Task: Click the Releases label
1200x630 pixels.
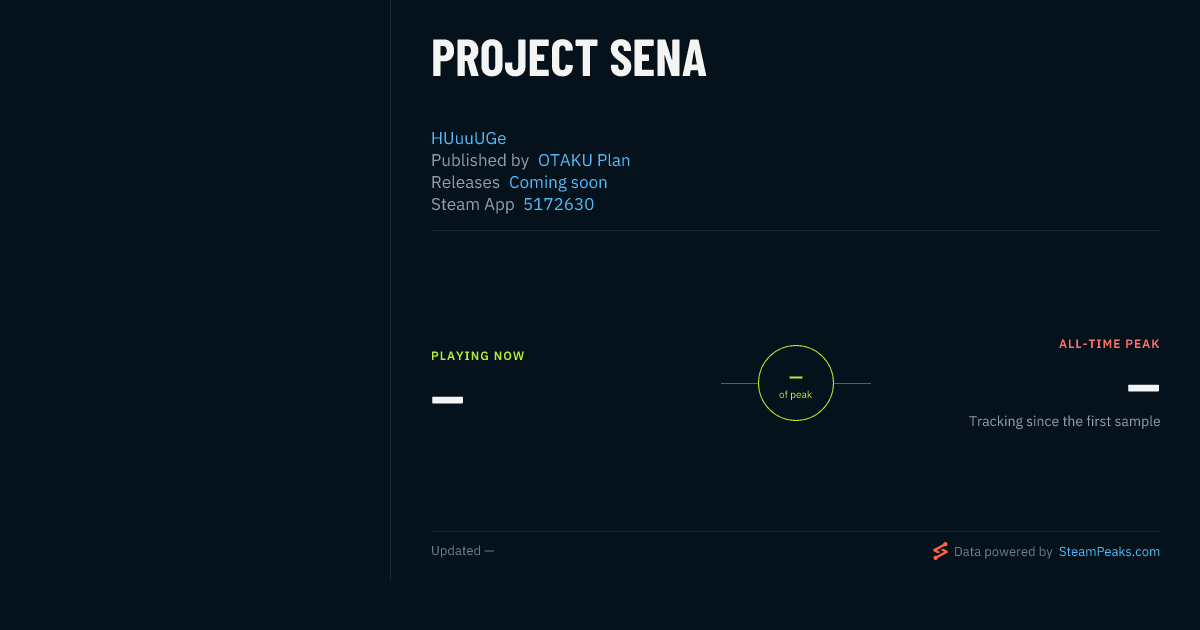Action: click(x=465, y=182)
